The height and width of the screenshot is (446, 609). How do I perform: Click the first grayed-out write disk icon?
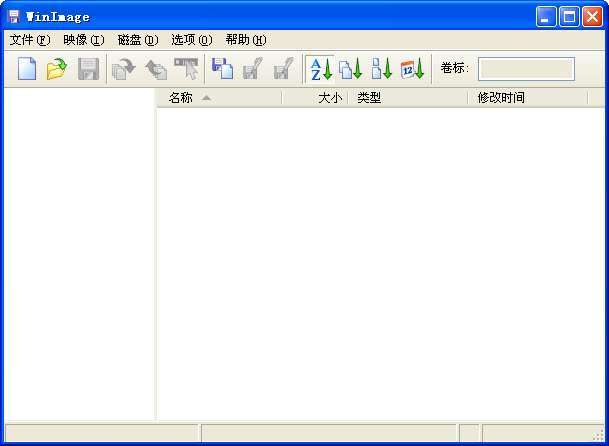[252, 69]
